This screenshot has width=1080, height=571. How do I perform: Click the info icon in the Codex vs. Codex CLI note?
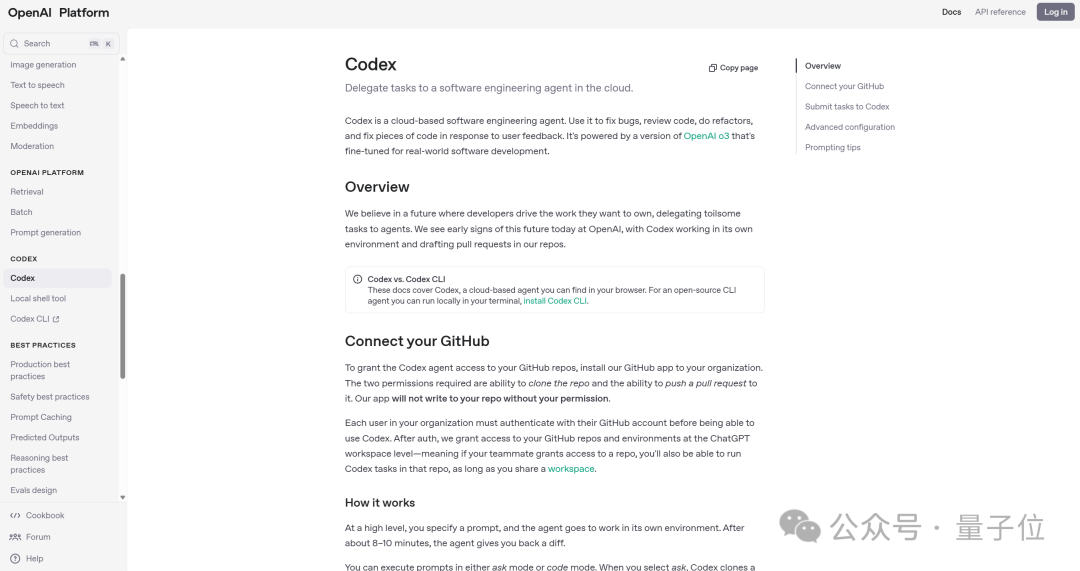point(358,279)
